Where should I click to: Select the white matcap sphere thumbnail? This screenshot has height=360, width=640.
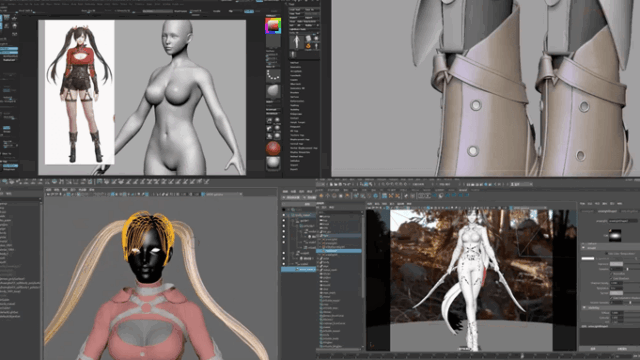pos(273,163)
